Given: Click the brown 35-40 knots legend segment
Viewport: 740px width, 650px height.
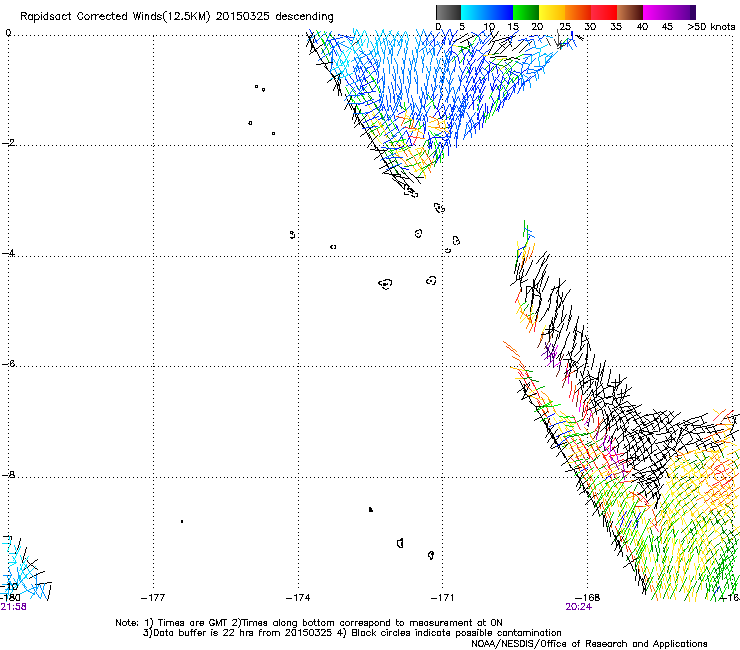Looking at the screenshot, I should tap(630, 12).
